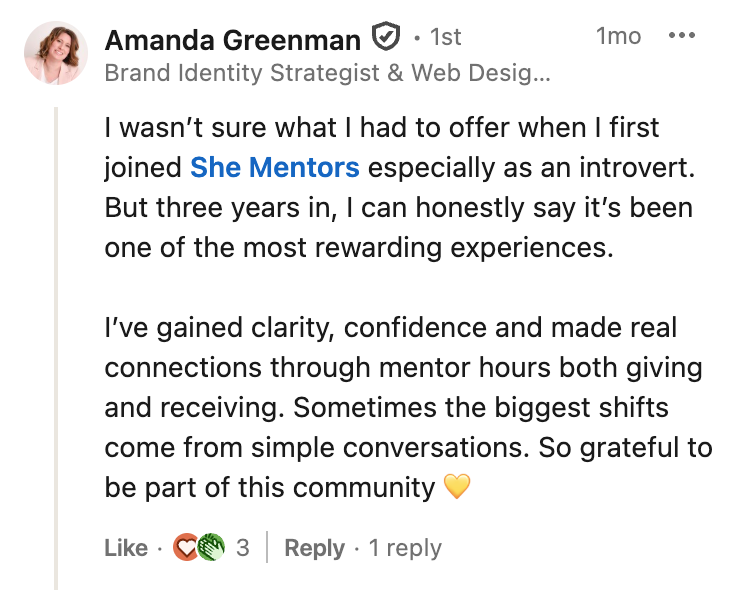Open Amanda Greenman's profile photo

(x=56, y=53)
